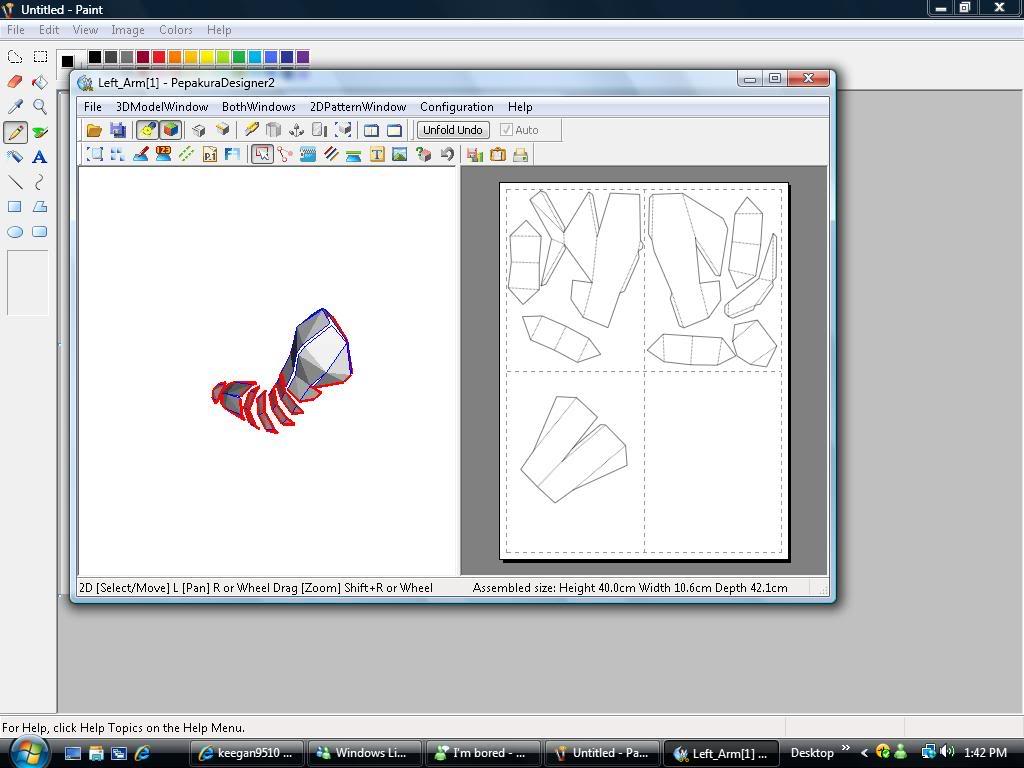Click the volume speaker icon in system tray
This screenshot has height=768, width=1024.
[x=947, y=752]
